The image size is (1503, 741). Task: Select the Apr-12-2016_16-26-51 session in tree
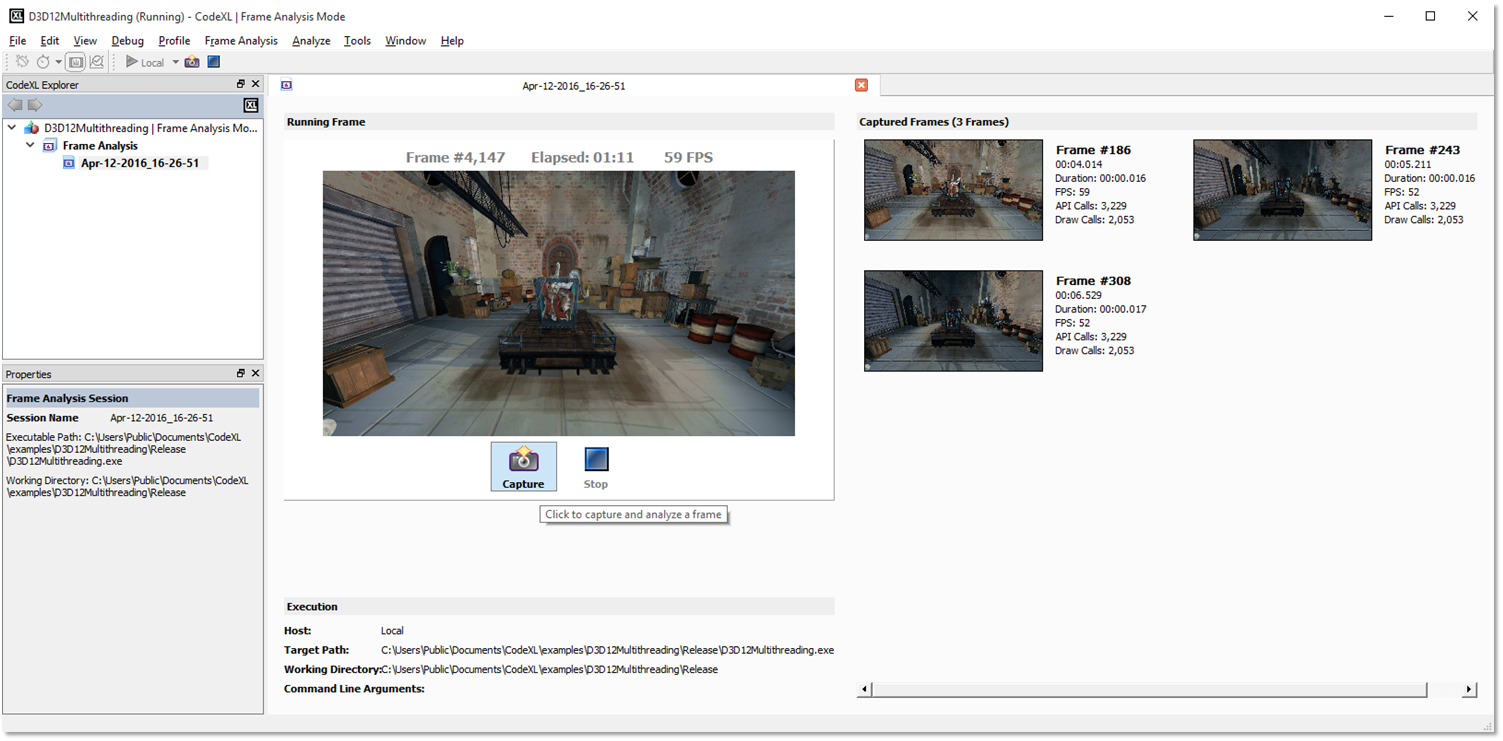pyautogui.click(x=139, y=163)
